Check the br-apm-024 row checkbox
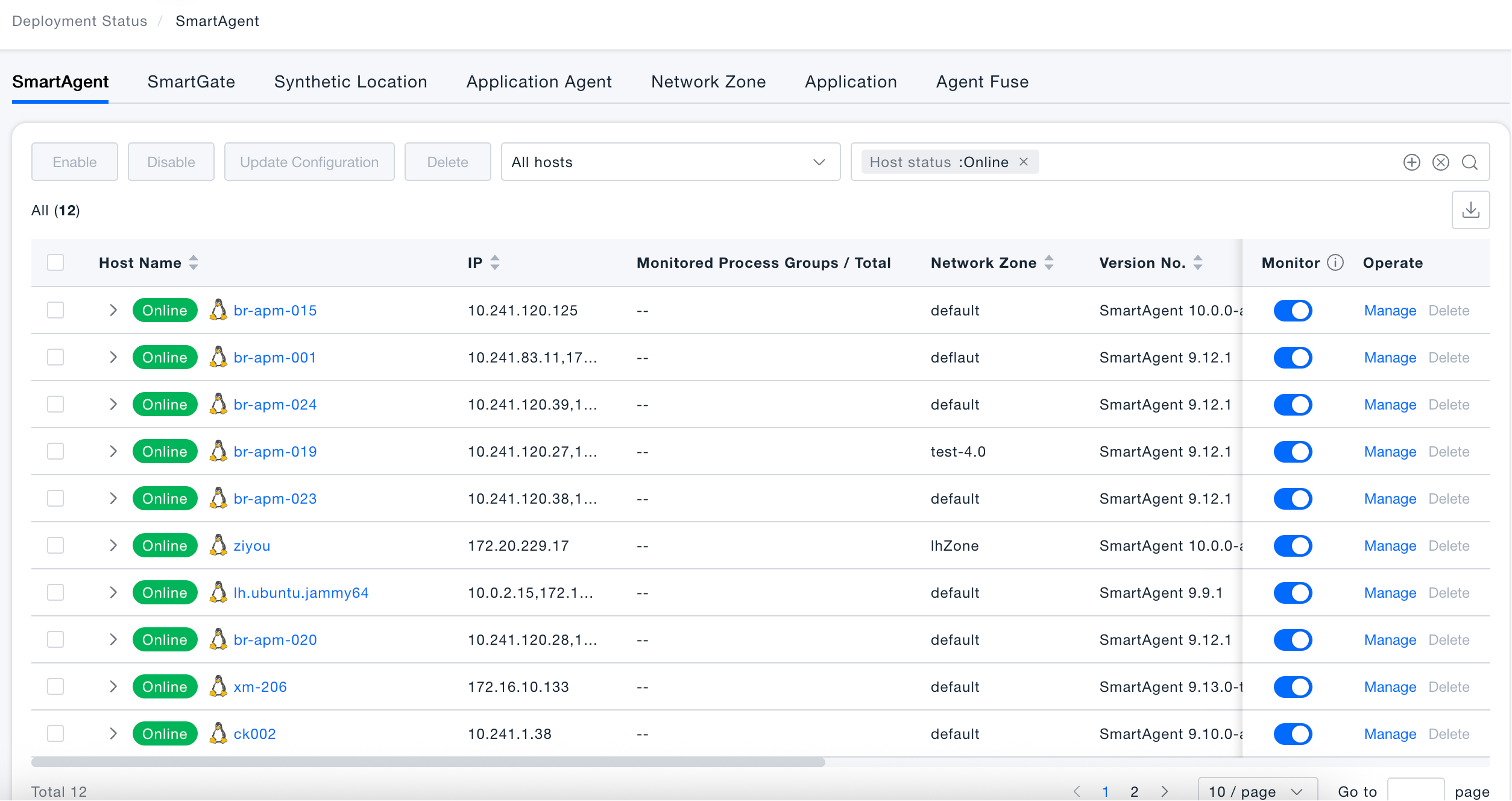Screen dimensions: 1512x801 pos(55,404)
